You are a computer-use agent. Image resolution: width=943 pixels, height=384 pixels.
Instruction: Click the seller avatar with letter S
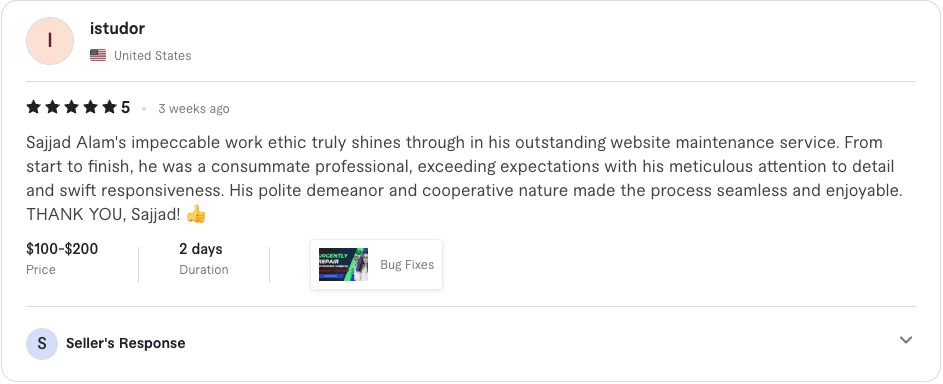pyautogui.click(x=41, y=344)
